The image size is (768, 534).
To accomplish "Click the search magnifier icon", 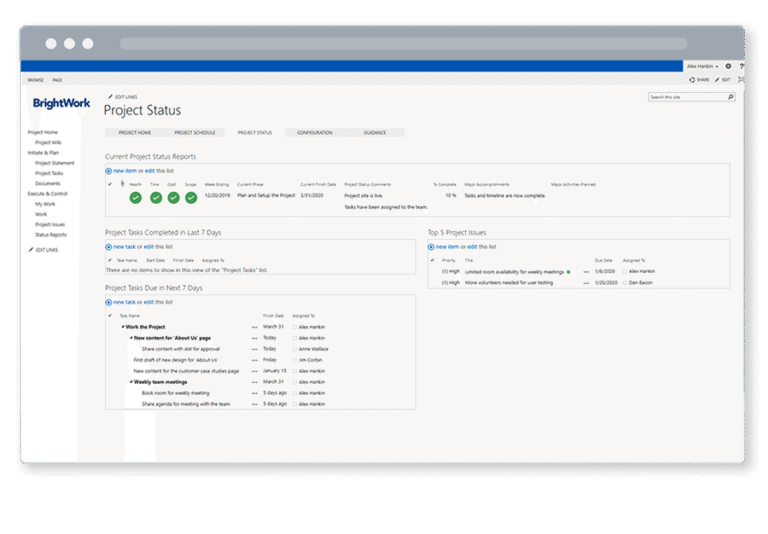I will pyautogui.click(x=730, y=97).
